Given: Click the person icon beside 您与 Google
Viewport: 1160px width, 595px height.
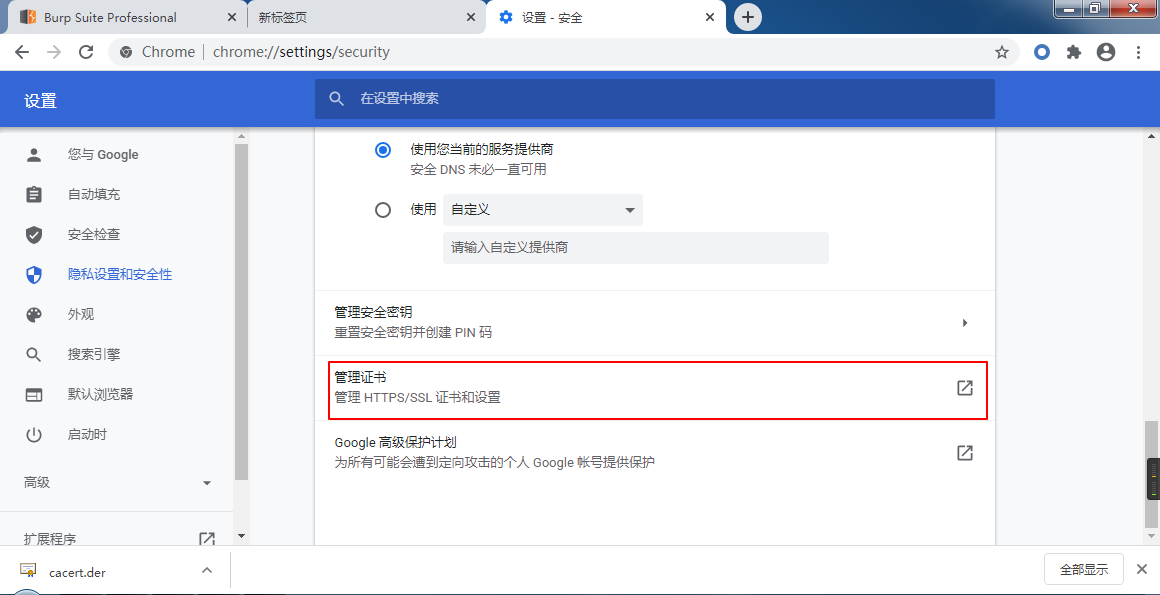Looking at the screenshot, I should [x=34, y=155].
